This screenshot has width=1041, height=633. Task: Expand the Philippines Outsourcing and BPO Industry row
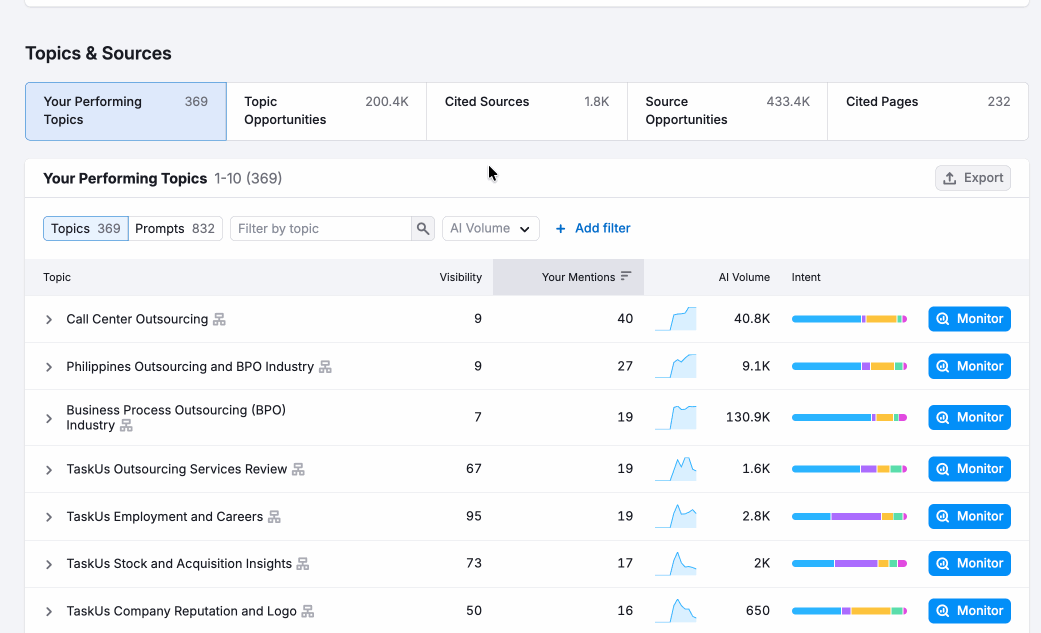48,367
